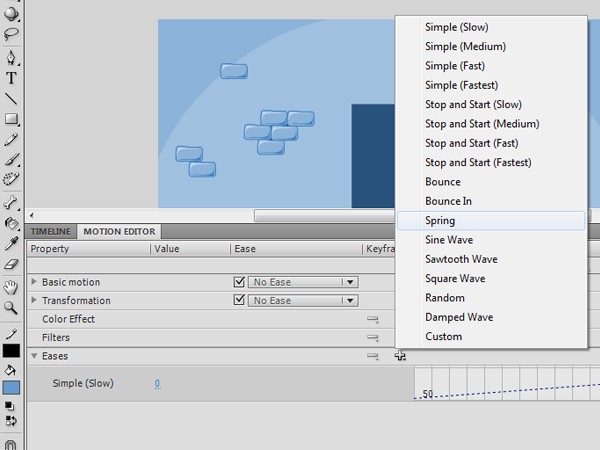
Task: Toggle the Basic motion ease checkbox
Action: [239, 282]
